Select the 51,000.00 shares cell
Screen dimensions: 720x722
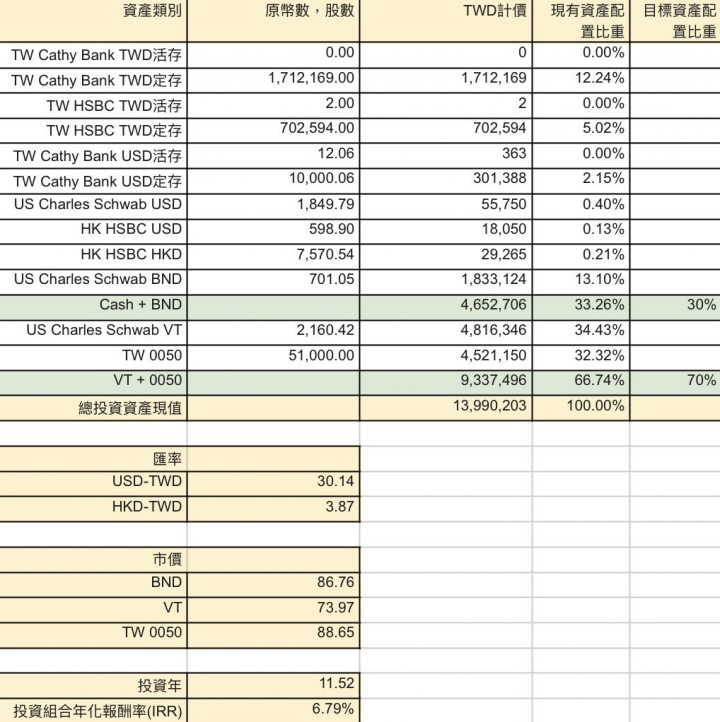pyautogui.click(x=273, y=357)
